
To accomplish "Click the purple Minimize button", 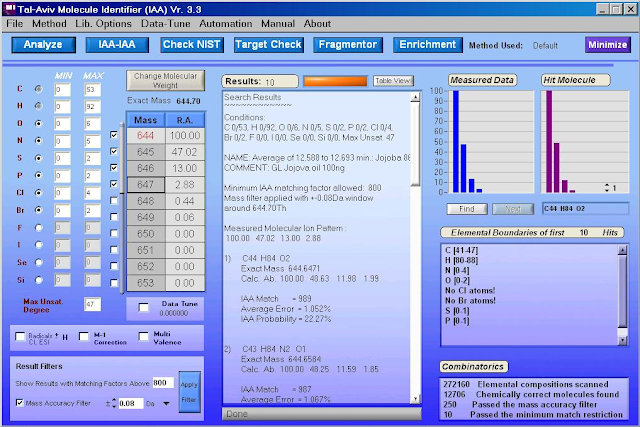I will click(x=608, y=45).
